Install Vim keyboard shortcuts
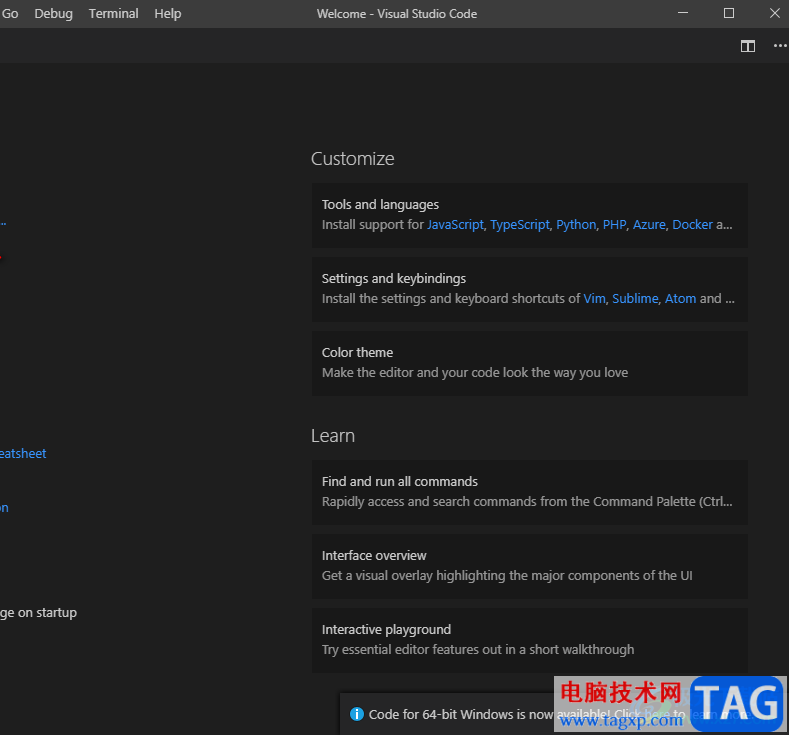Viewport: 789px width, 735px height. point(594,299)
